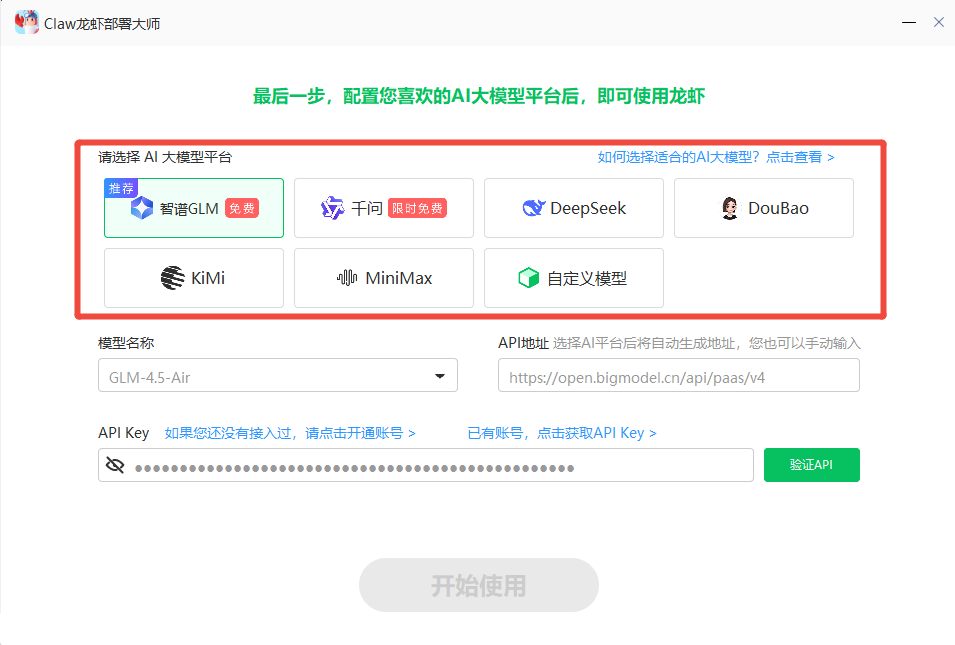This screenshot has height=645, width=955.
Task: Select the 智谱GLM platform card
Action: (x=193, y=207)
